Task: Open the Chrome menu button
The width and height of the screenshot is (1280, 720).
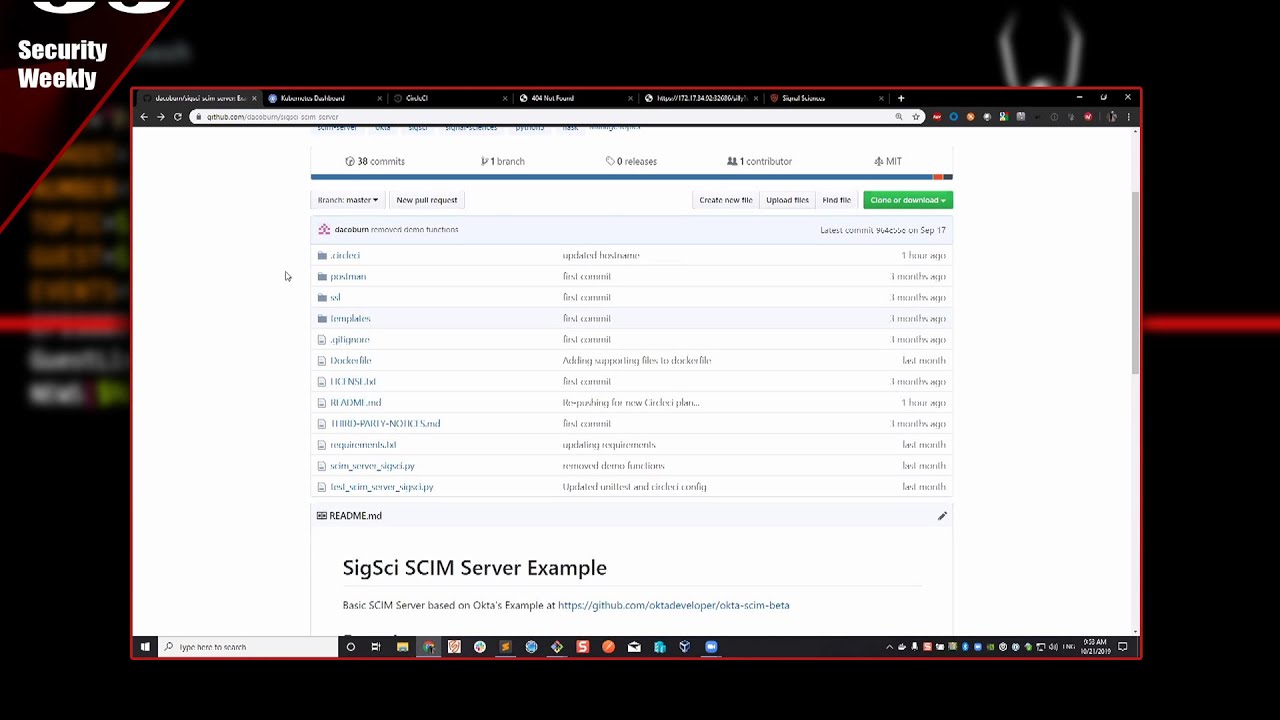Action: 1128,117
